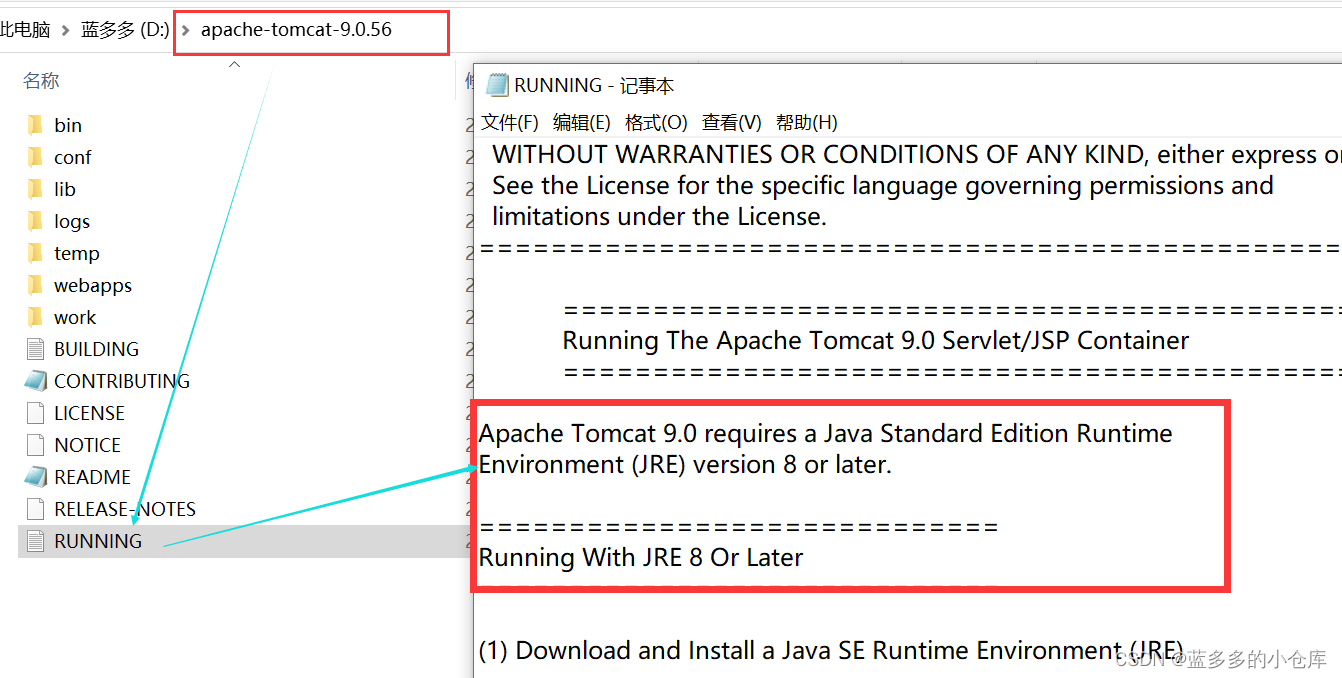1342x678 pixels.
Task: Select the logs folder name
Action: [x=72, y=221]
